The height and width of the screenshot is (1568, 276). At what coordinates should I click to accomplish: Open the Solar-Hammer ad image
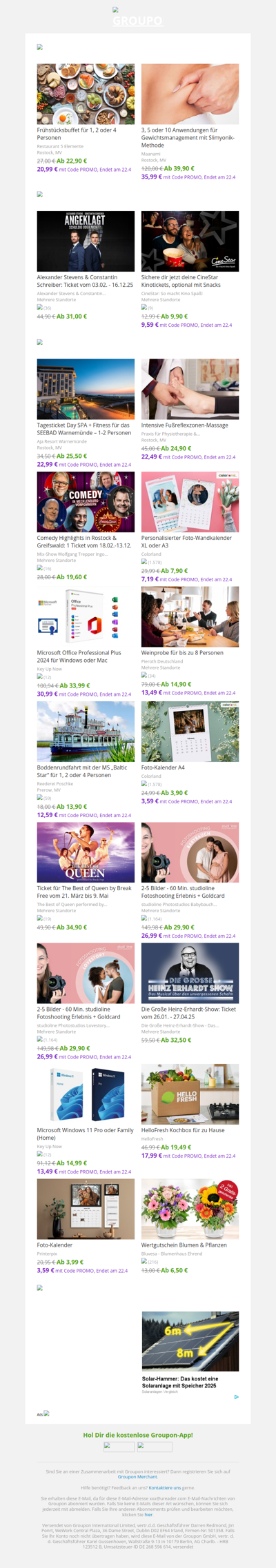(190, 1341)
